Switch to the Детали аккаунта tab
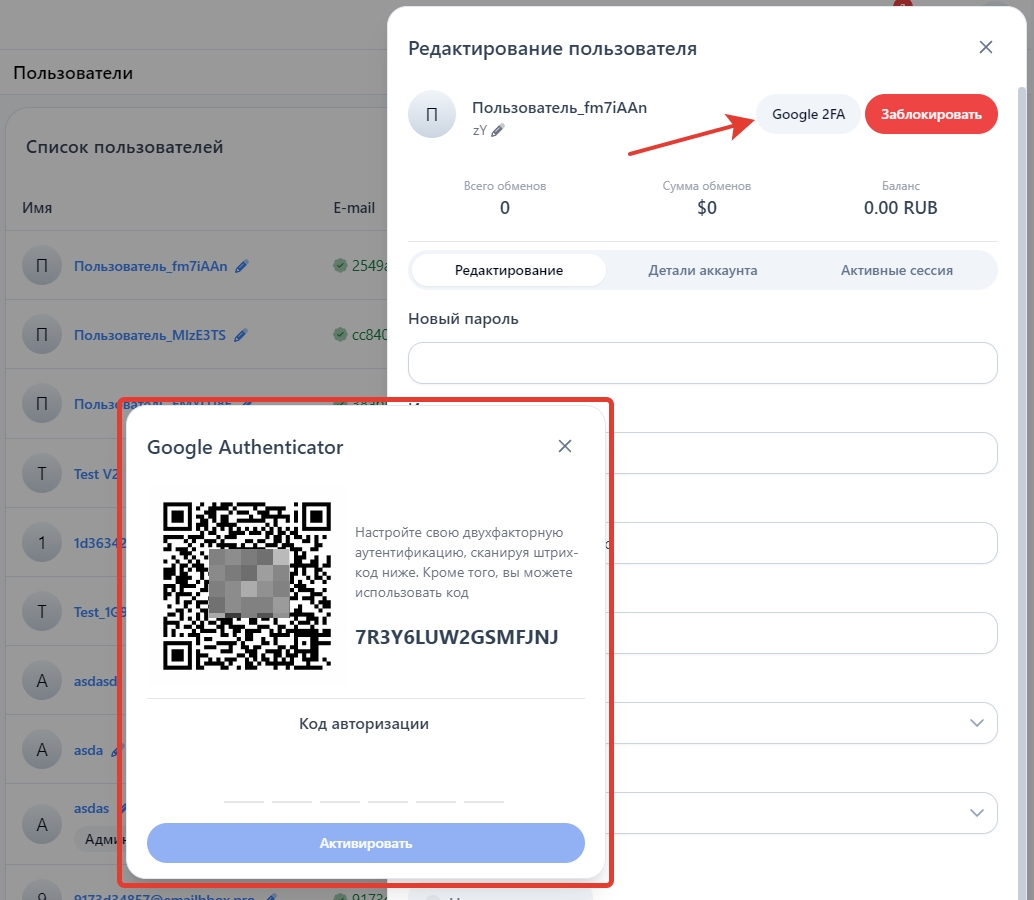This screenshot has height=900, width=1034. [x=702, y=270]
